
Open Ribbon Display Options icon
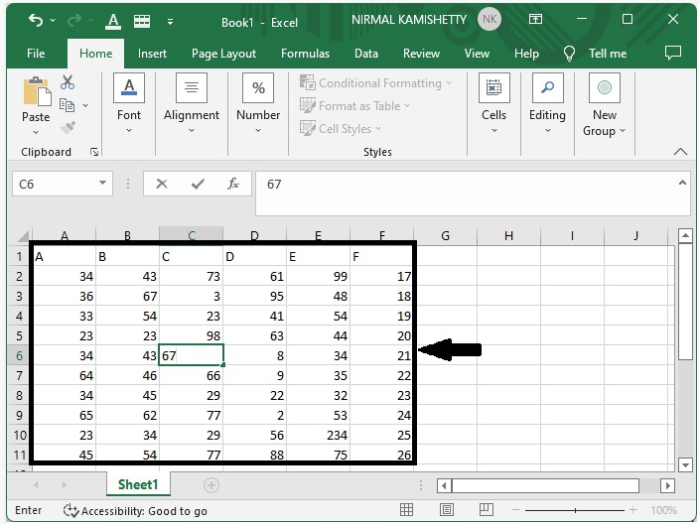pyautogui.click(x=535, y=19)
